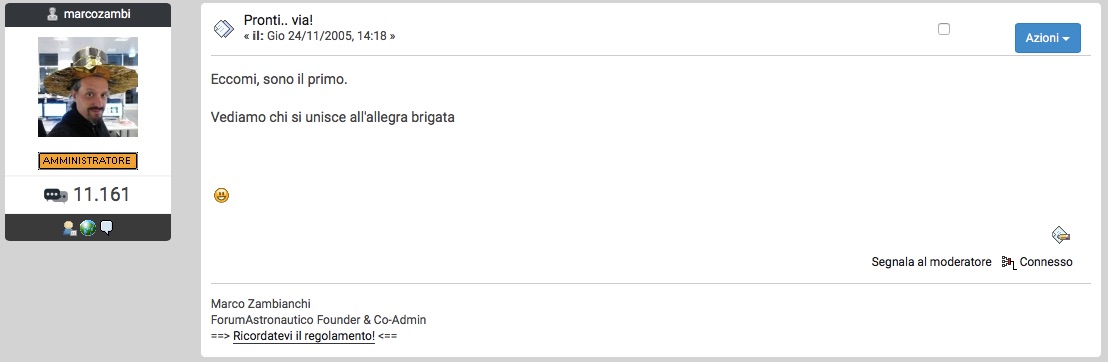Image resolution: width=1108 pixels, height=362 pixels.
Task: Click the user avatar photo with hat
Action: [x=88, y=87]
